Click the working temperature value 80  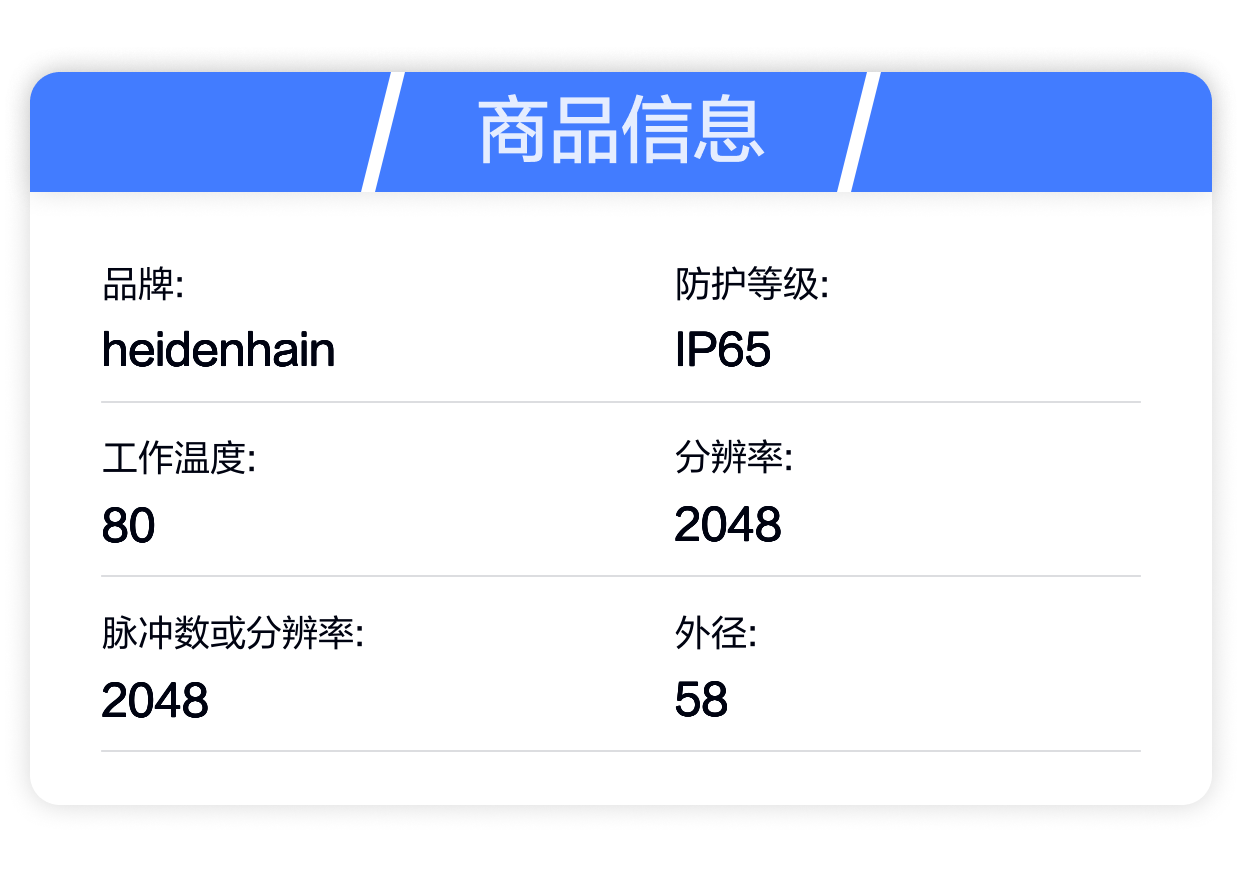[128, 525]
